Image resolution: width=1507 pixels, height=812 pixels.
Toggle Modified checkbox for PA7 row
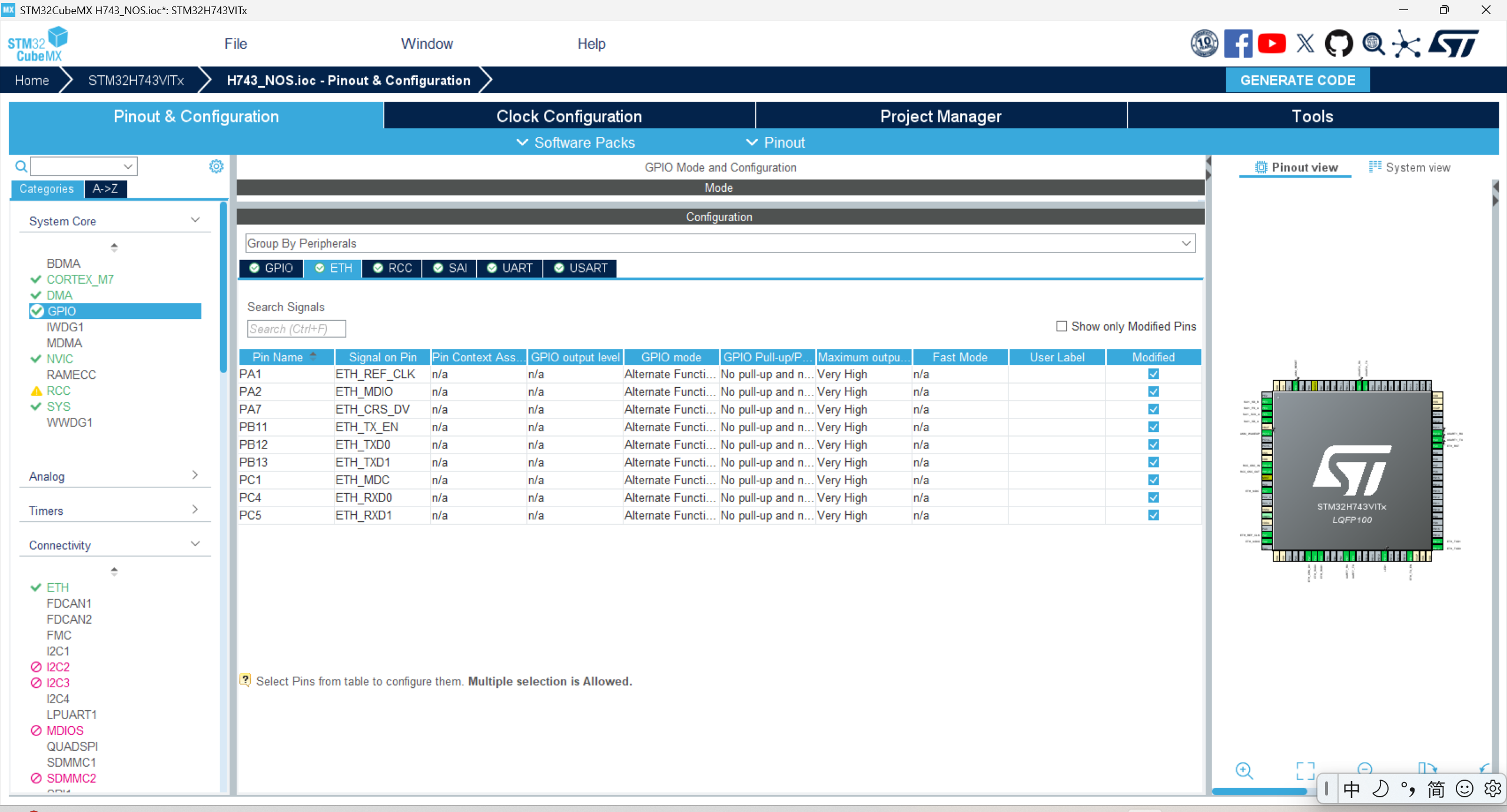tap(1153, 409)
